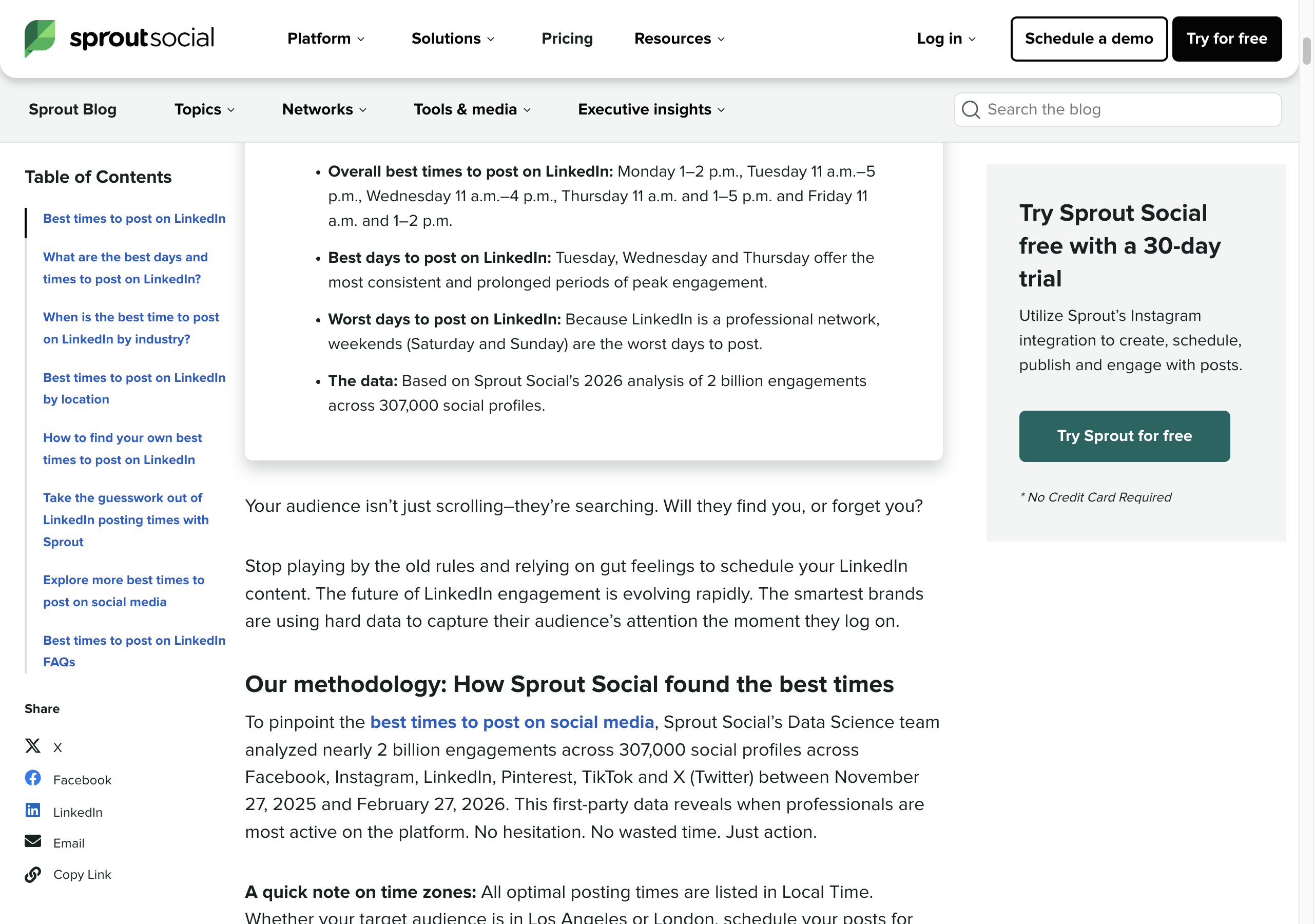1314x924 pixels.
Task: Click the 'Copy Link' share label
Action: (x=83, y=874)
